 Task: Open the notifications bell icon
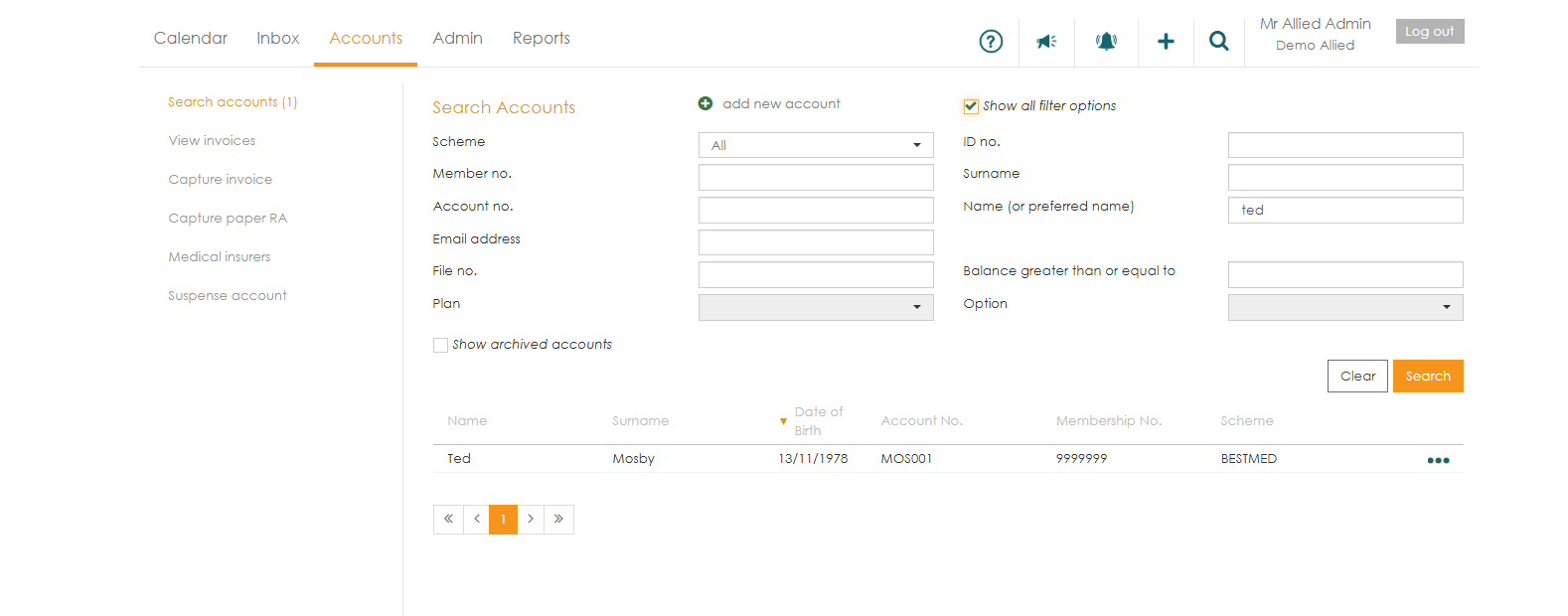[1106, 41]
